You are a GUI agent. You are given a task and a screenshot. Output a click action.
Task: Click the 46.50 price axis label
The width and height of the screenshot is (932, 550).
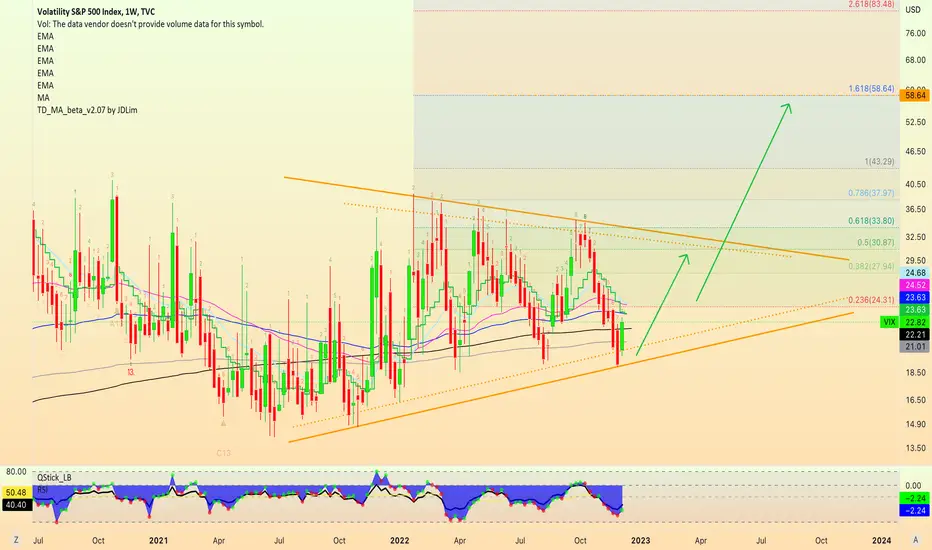pyautogui.click(x=915, y=152)
